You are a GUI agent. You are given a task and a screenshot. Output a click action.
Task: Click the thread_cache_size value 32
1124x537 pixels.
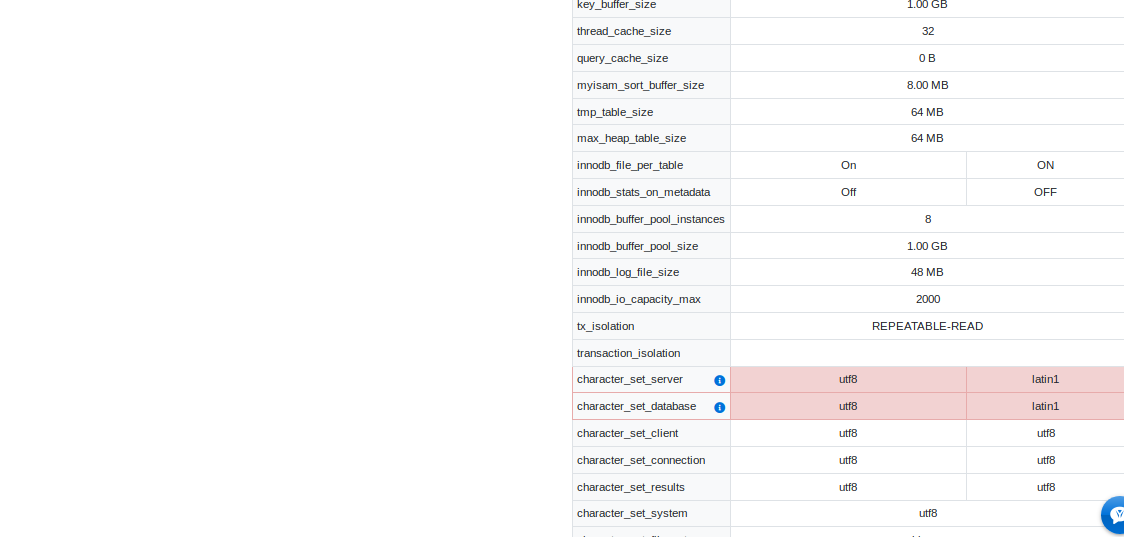[x=928, y=32]
